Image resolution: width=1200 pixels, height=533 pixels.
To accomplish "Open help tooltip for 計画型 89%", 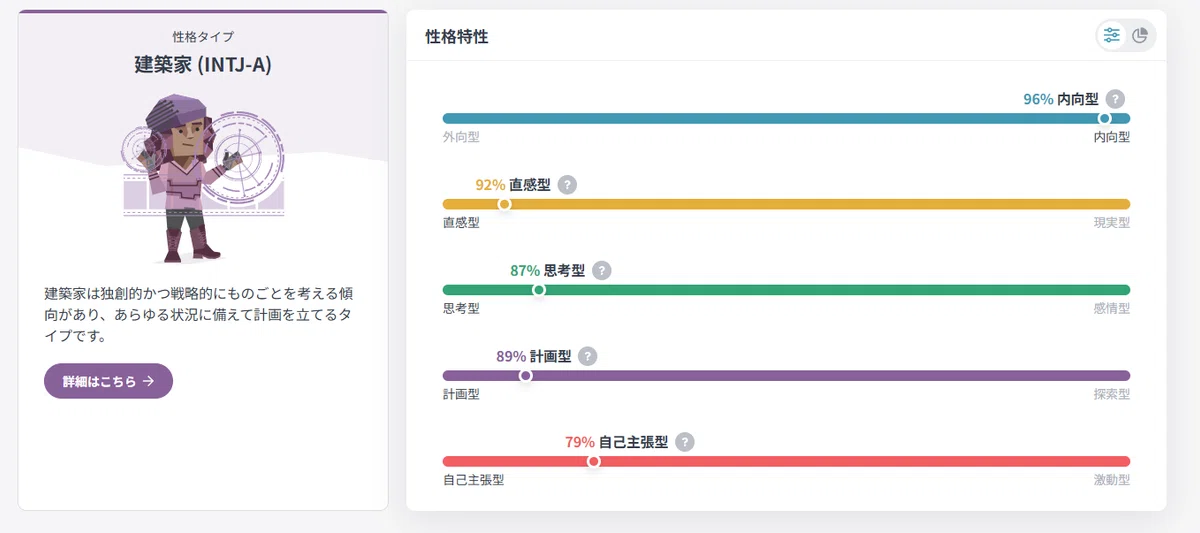I will [x=587, y=356].
